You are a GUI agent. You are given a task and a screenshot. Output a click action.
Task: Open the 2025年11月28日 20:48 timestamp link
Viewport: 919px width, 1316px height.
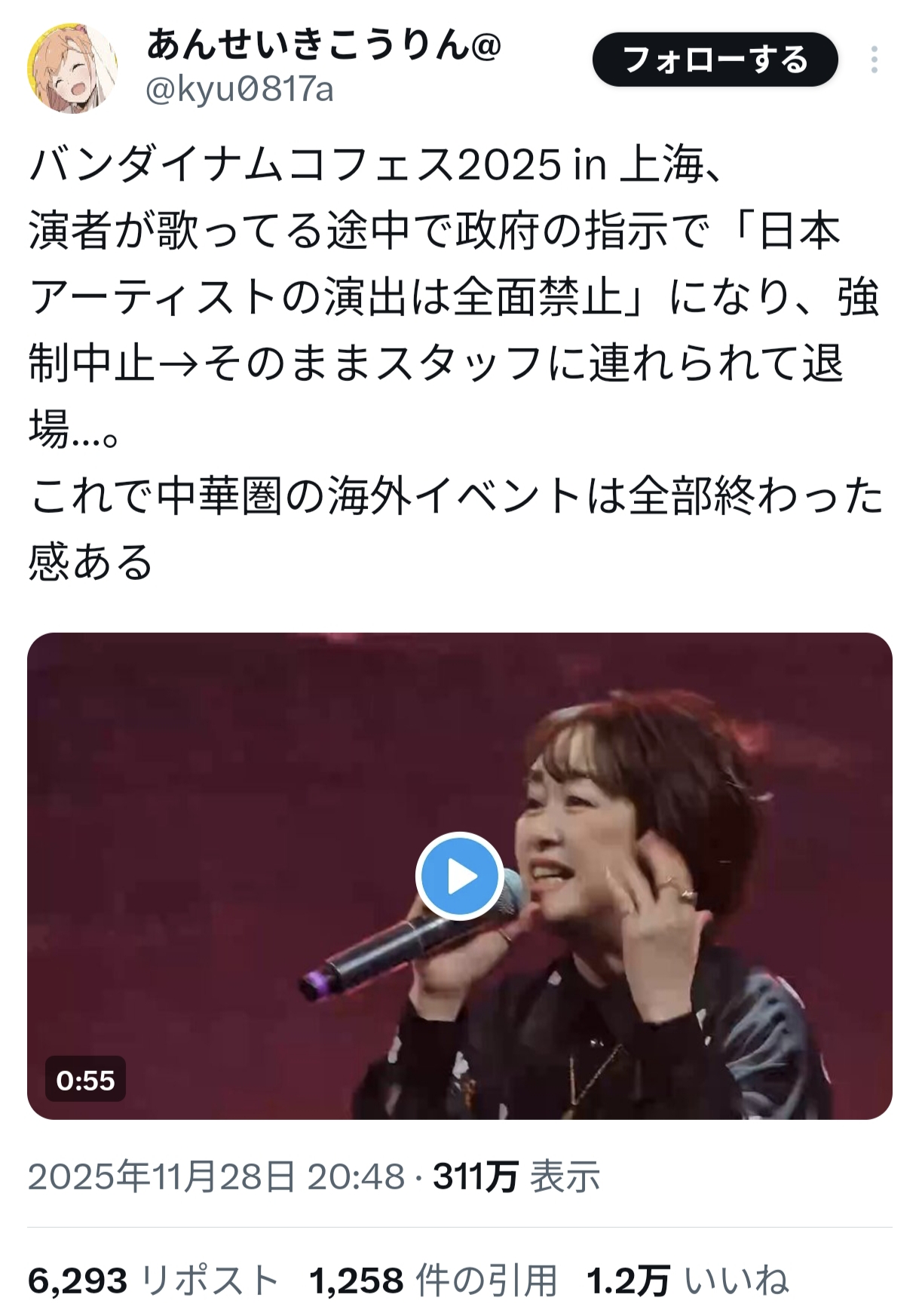[216, 1176]
